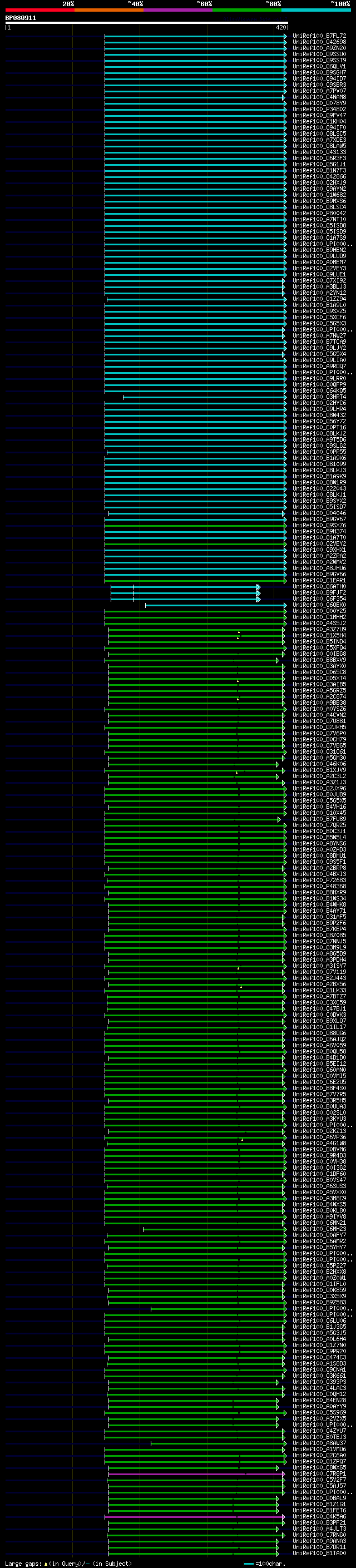
Task: Click the magenta alignment bar of UniRef100_Q4K5A6
Action: pos(194,1517)
